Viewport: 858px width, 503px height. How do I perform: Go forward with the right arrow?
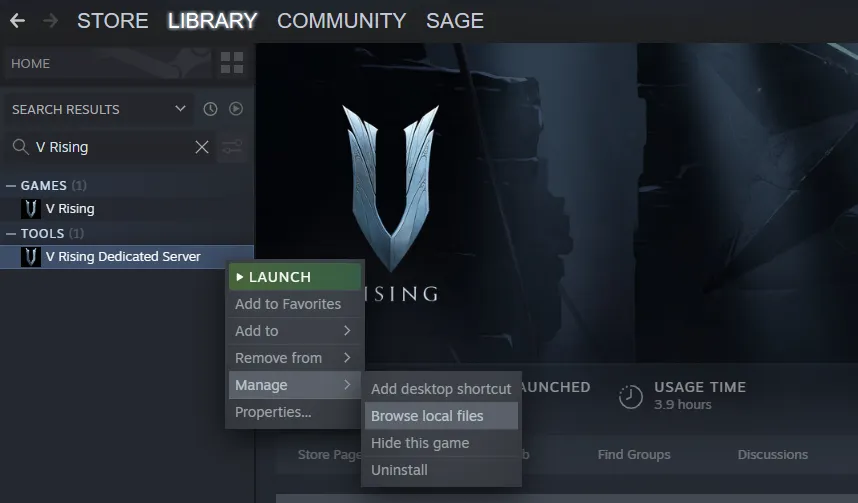(x=50, y=21)
